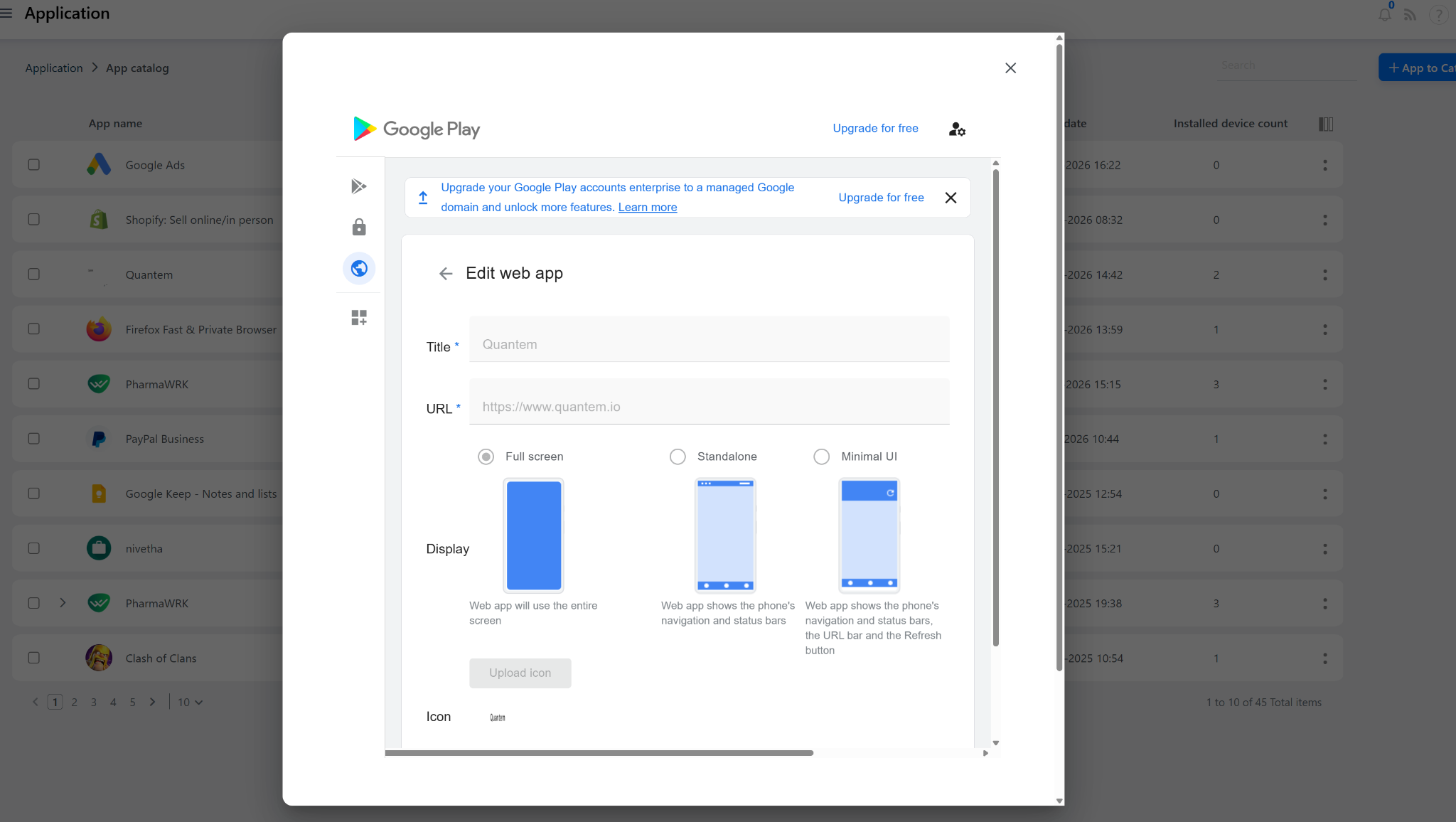1456x822 pixels.
Task: Click the horizontal scrollbar in Google Play frame
Action: 599,753
